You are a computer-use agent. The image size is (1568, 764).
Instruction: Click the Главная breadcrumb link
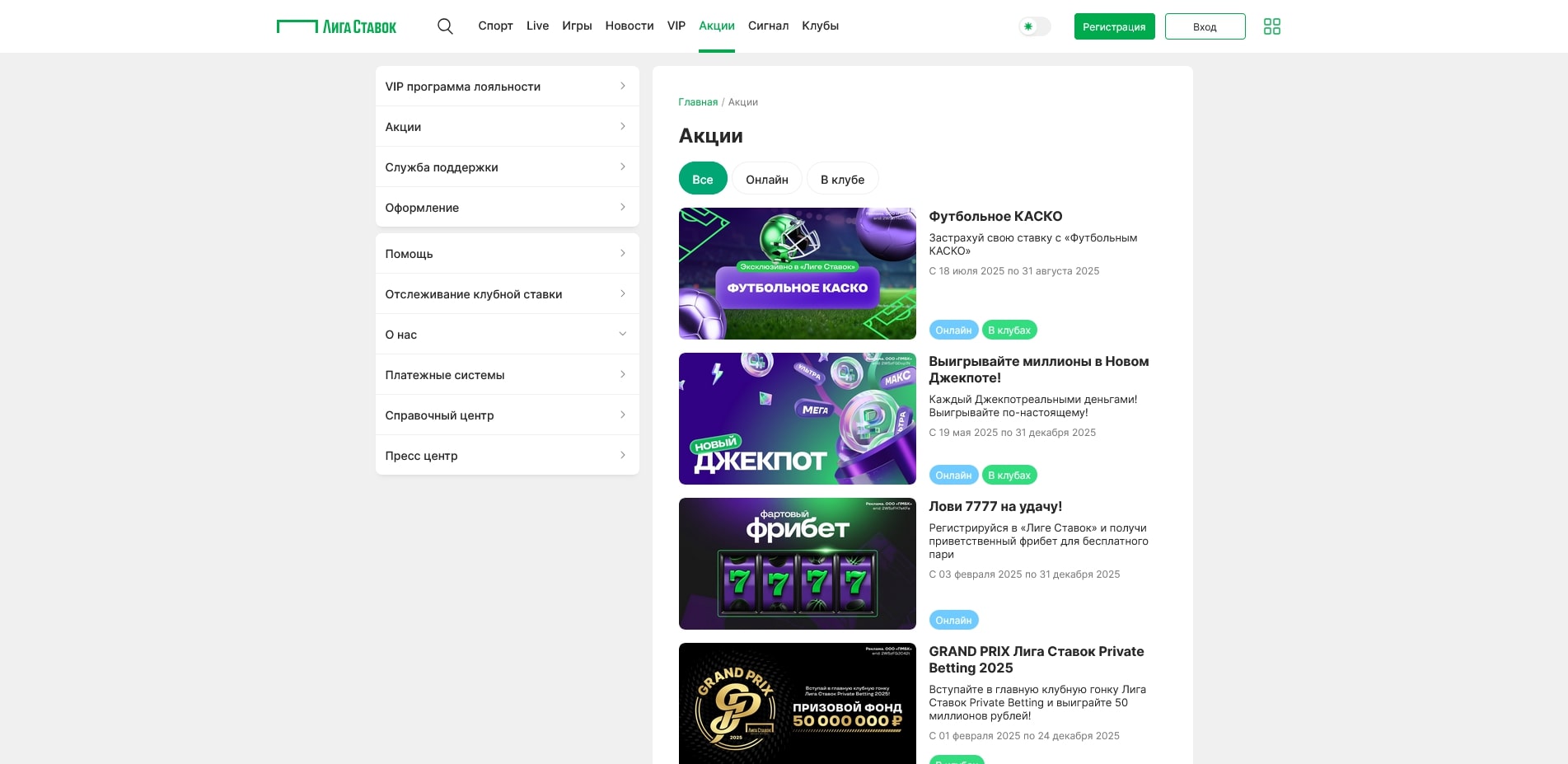[697, 102]
